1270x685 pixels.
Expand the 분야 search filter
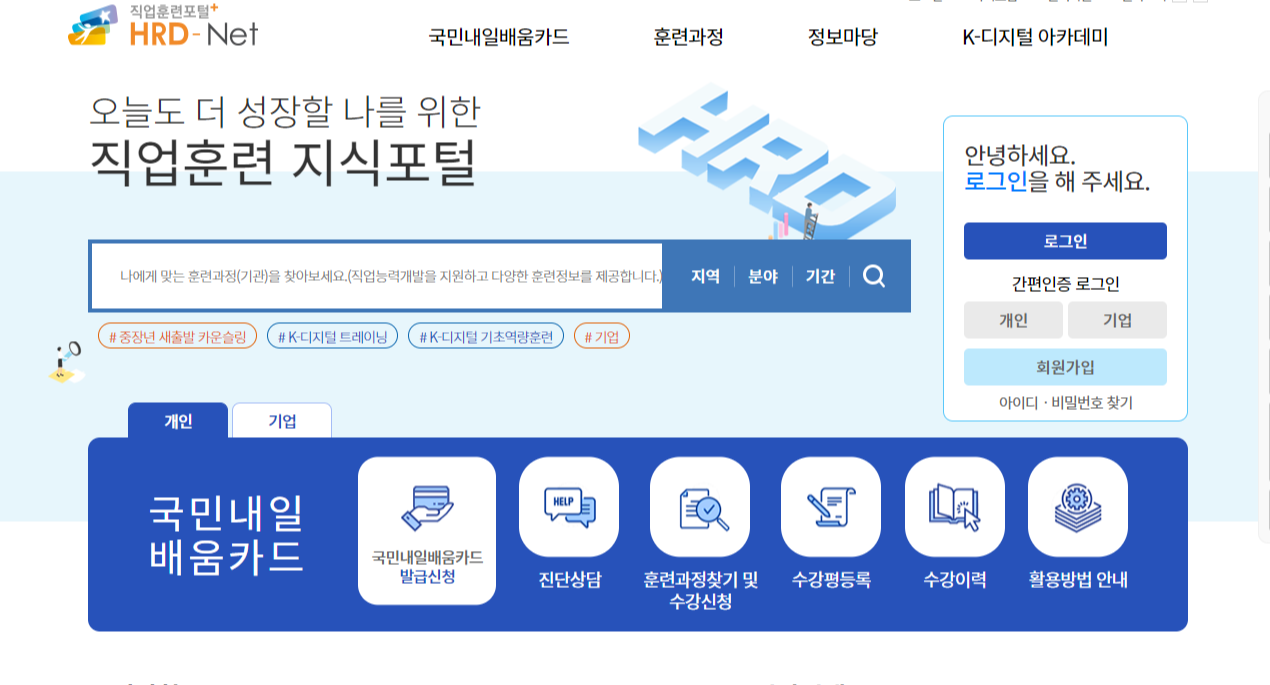[763, 277]
